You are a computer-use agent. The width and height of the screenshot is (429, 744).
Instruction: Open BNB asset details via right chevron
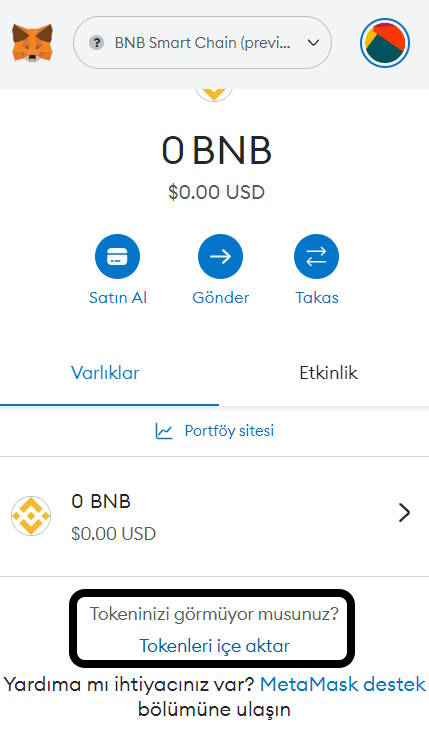(404, 513)
